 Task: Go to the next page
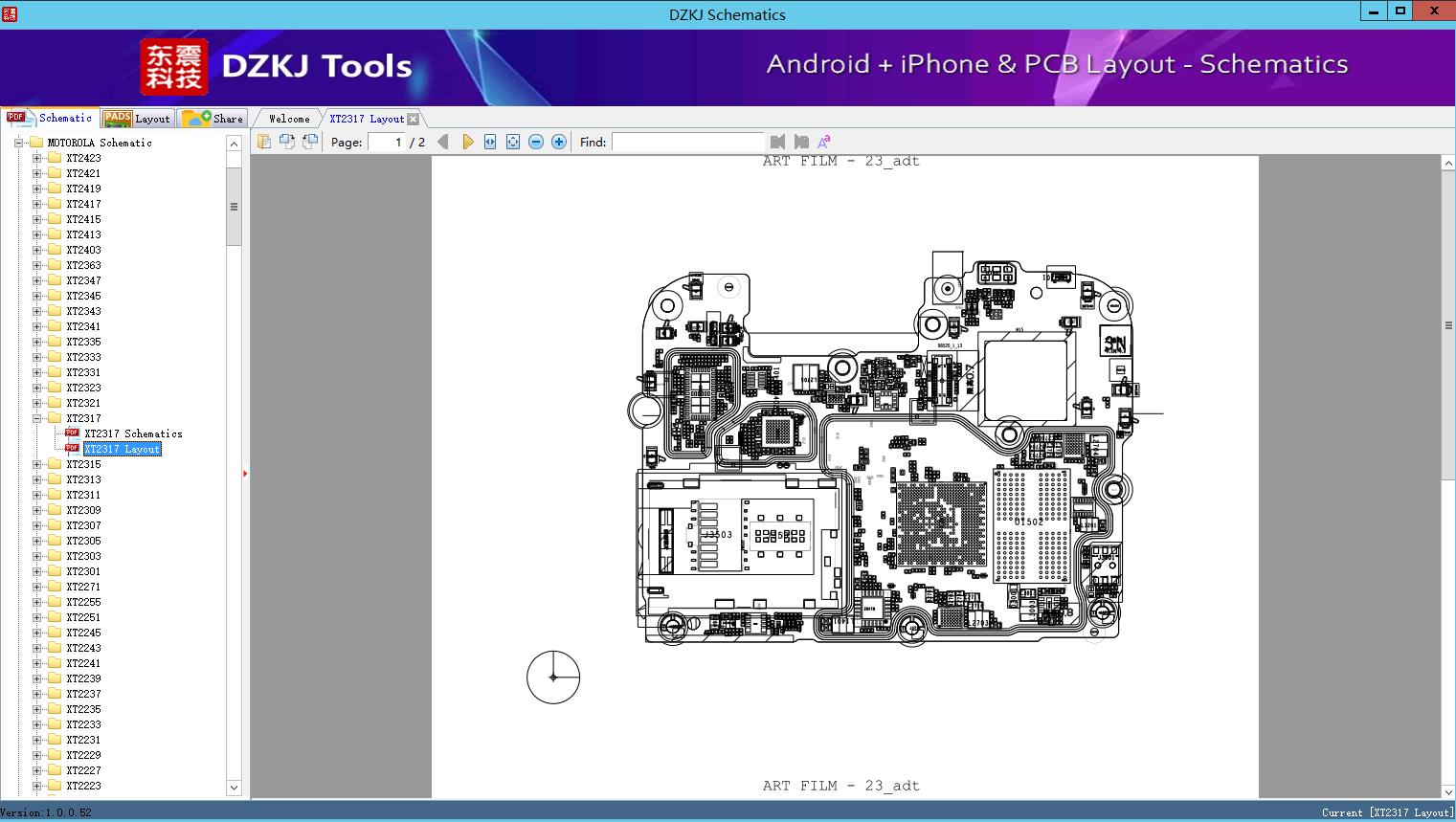click(x=467, y=142)
